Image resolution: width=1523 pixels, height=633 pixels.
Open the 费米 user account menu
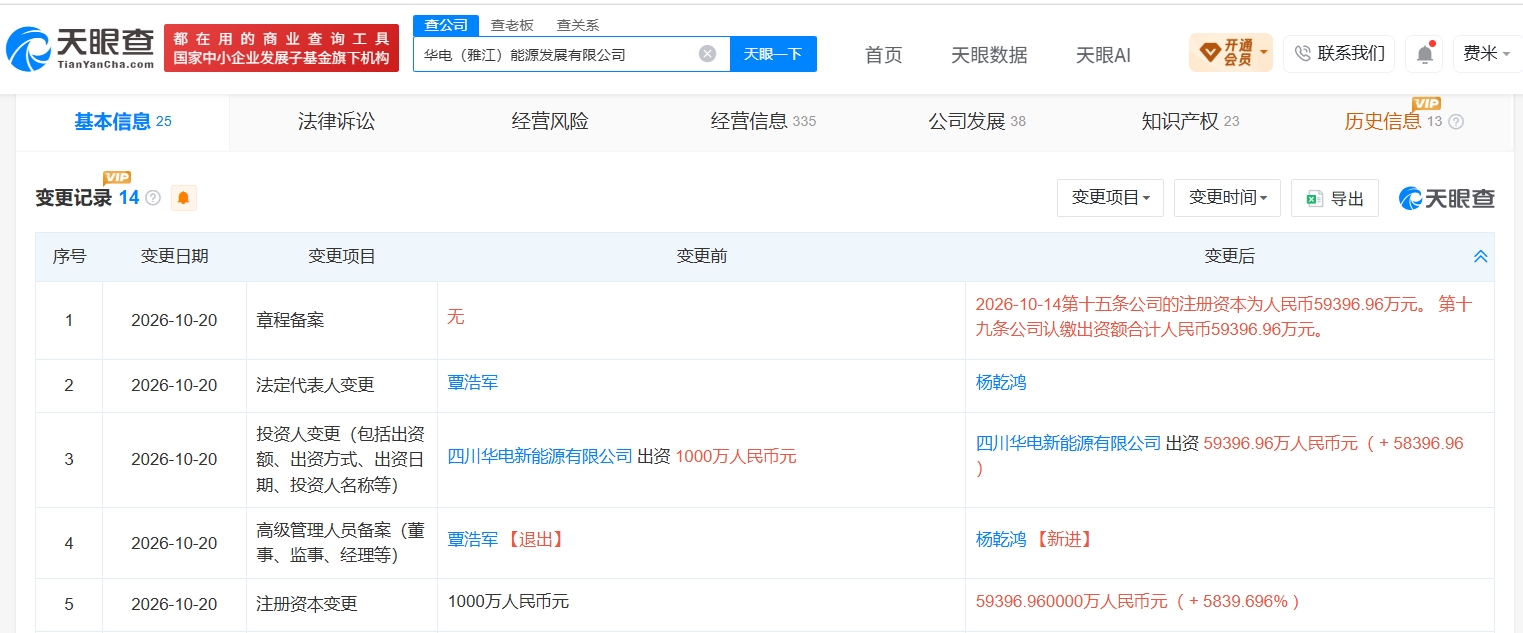(x=1486, y=54)
